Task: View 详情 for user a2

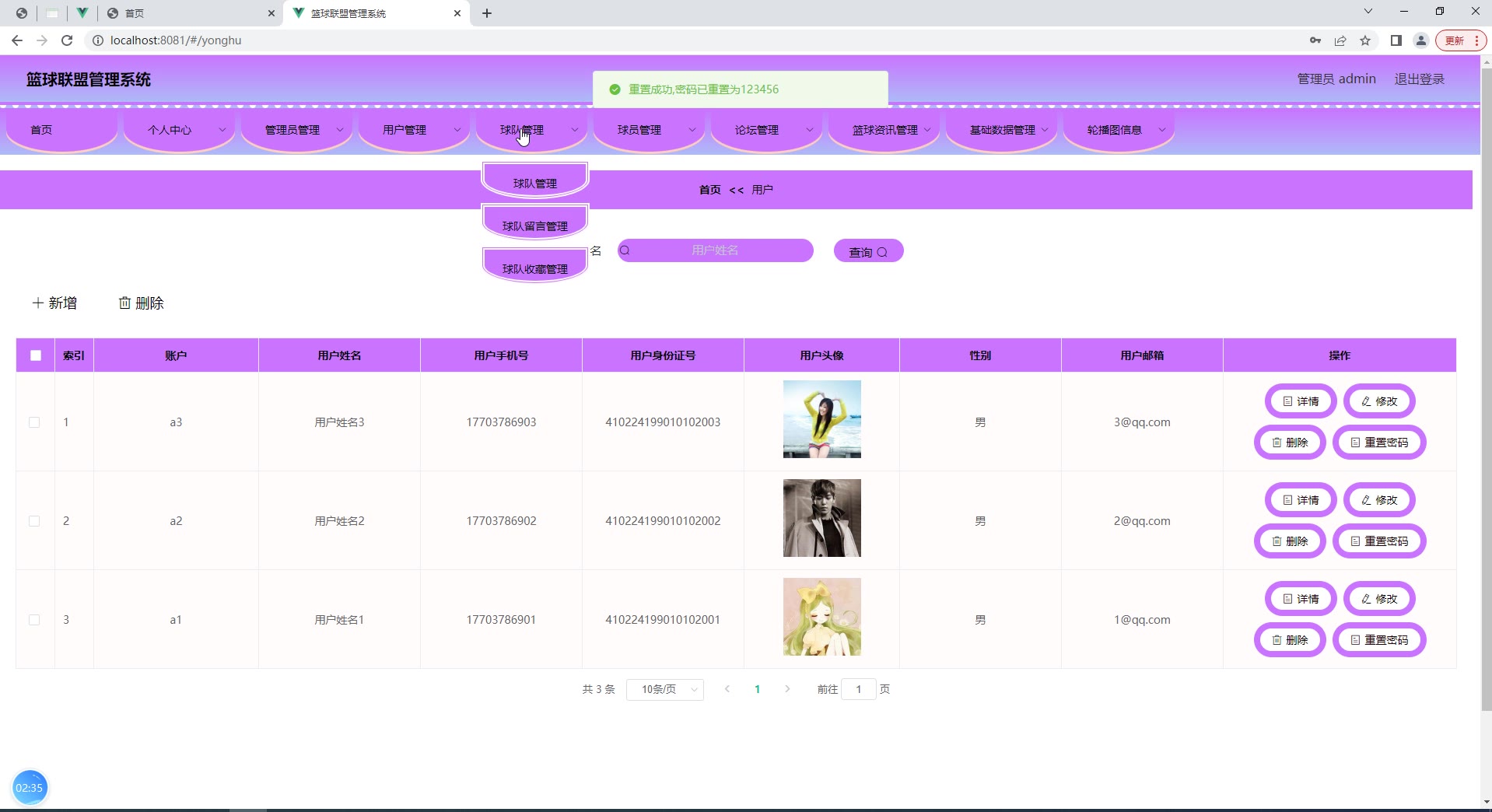Action: pos(1301,500)
